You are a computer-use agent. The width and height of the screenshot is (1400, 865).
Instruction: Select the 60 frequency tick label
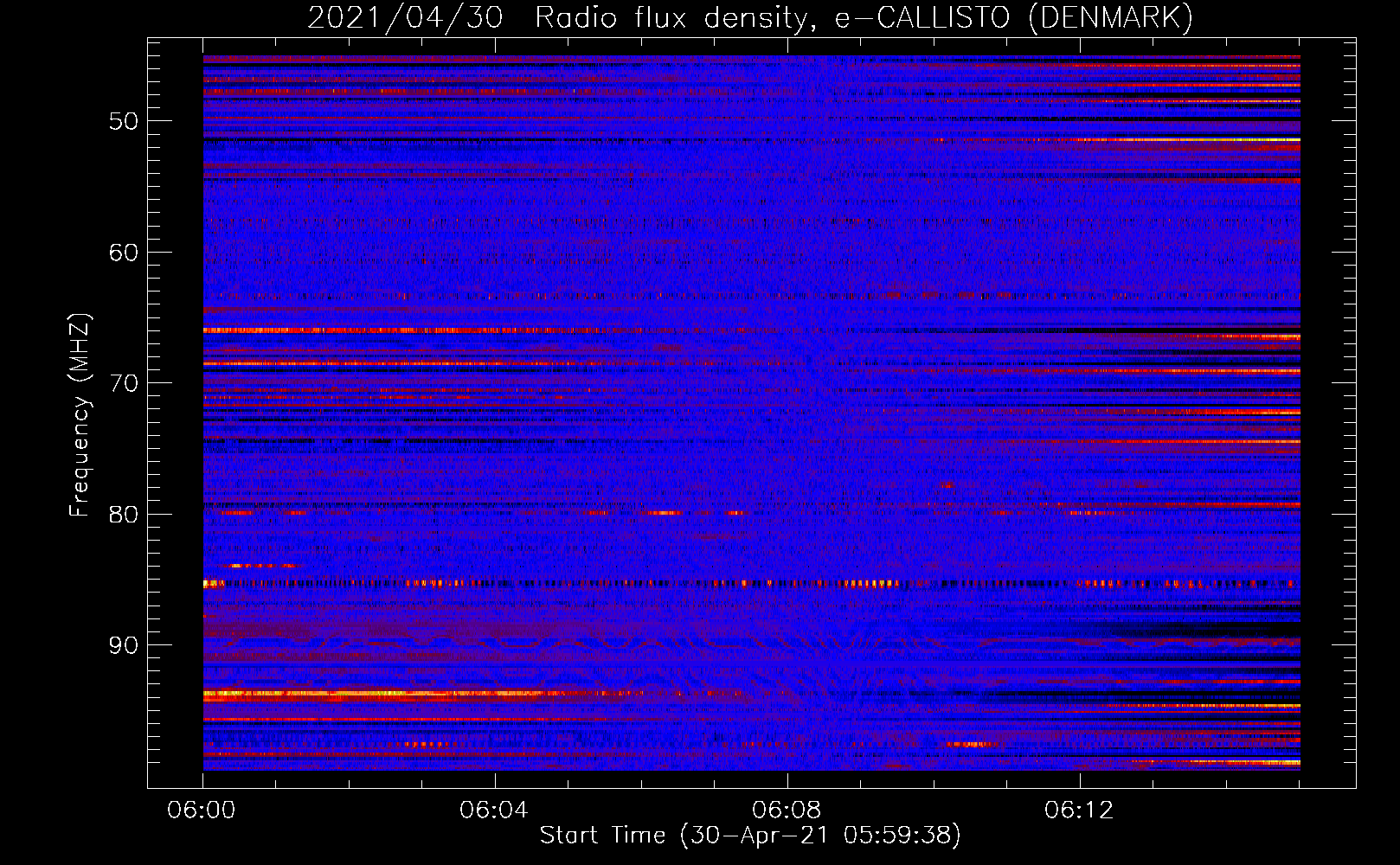point(124,253)
